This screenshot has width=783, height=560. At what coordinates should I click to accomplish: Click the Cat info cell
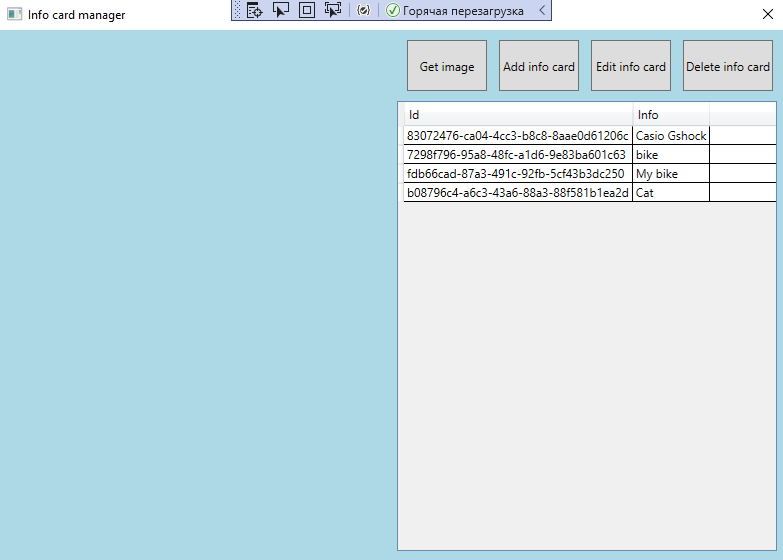[671, 192]
